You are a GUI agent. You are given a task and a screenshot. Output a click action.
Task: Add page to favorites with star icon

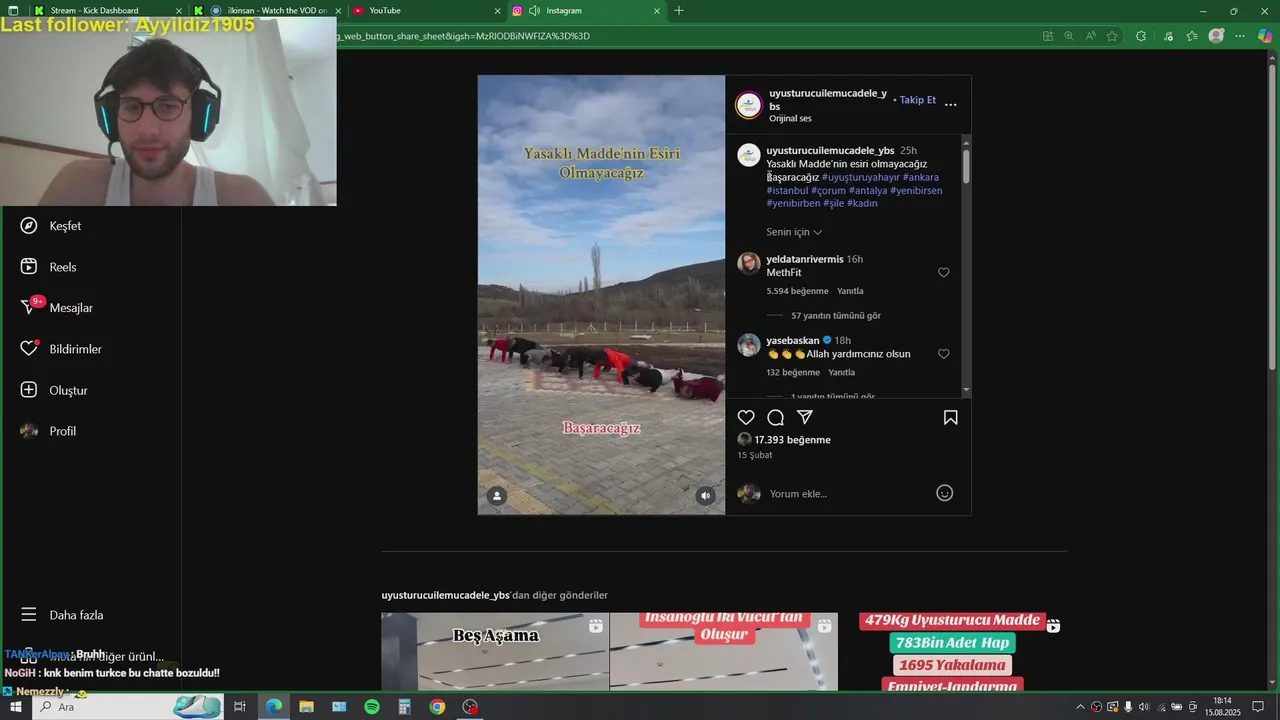[x=1112, y=36]
